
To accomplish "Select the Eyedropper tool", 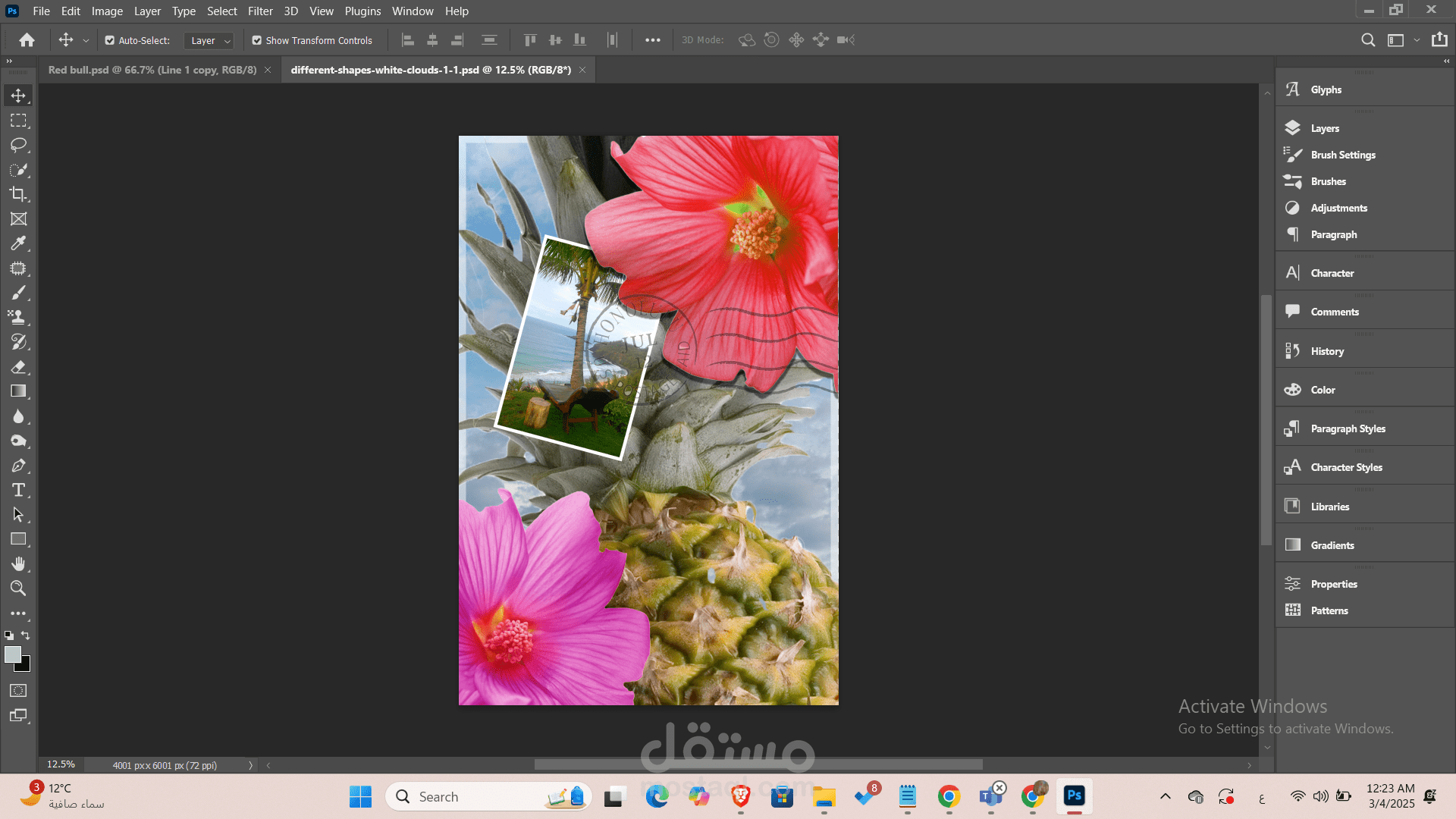I will (19, 243).
